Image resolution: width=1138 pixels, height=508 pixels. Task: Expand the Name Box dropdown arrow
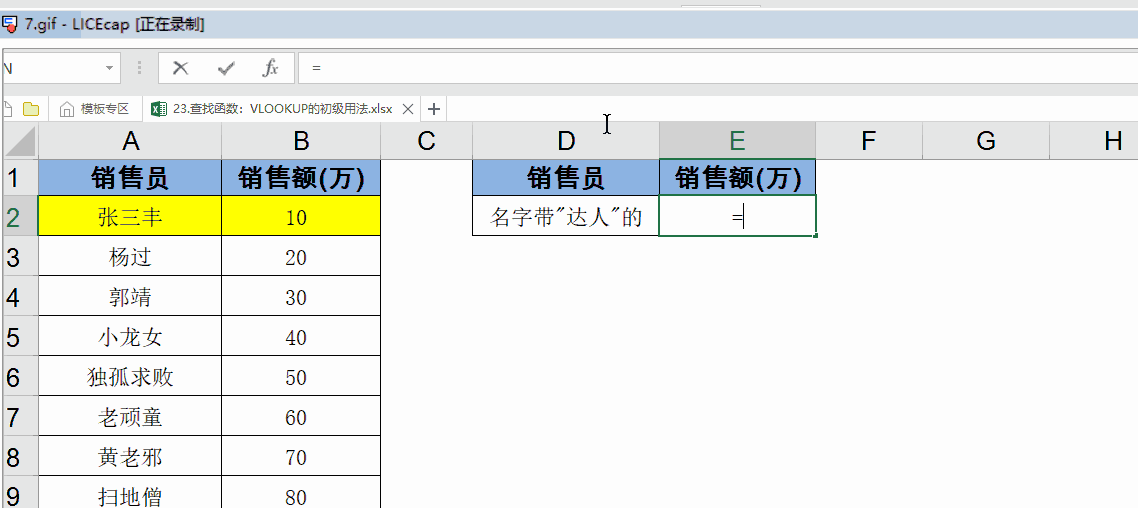point(109,68)
